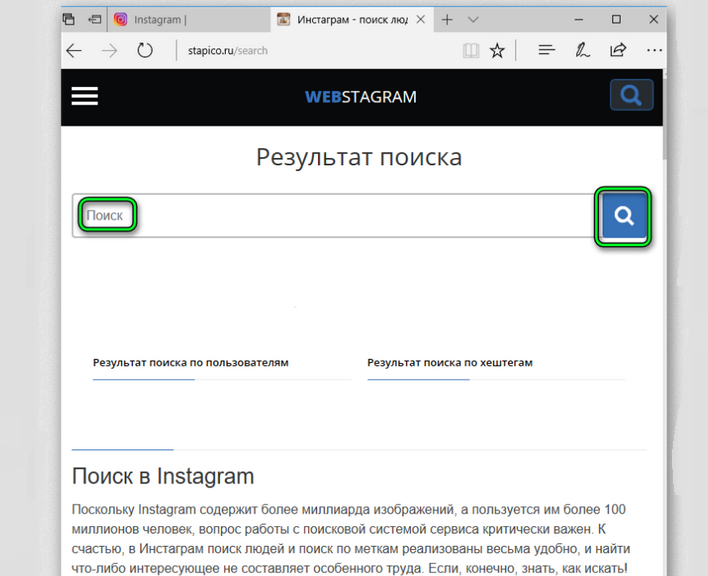Click the set tabs aside icon

(94, 19)
